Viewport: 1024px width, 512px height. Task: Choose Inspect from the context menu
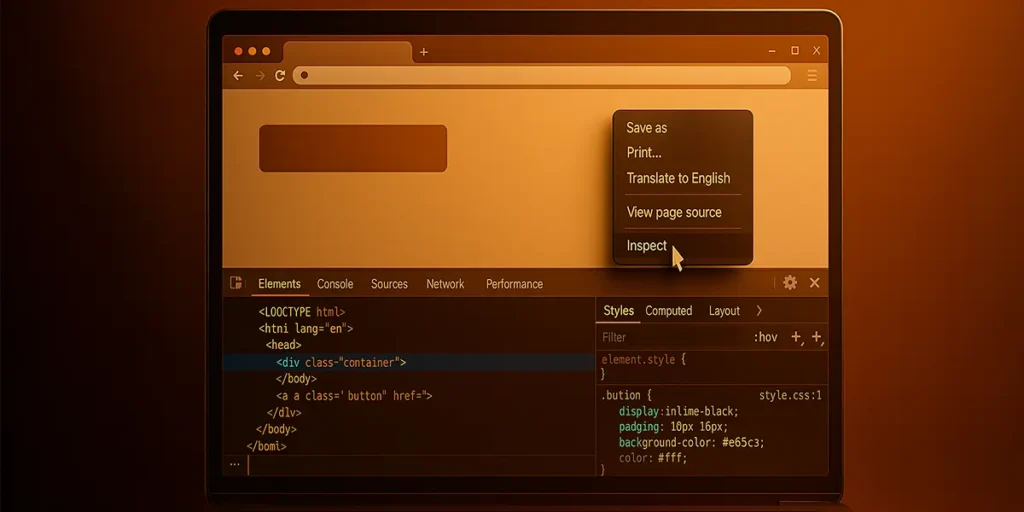[646, 246]
